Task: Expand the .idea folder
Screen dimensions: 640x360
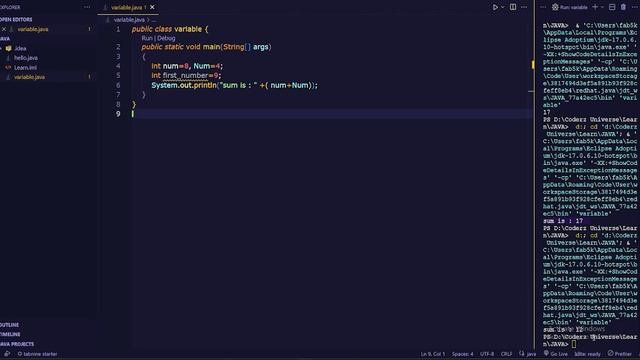Action: [x=20, y=48]
